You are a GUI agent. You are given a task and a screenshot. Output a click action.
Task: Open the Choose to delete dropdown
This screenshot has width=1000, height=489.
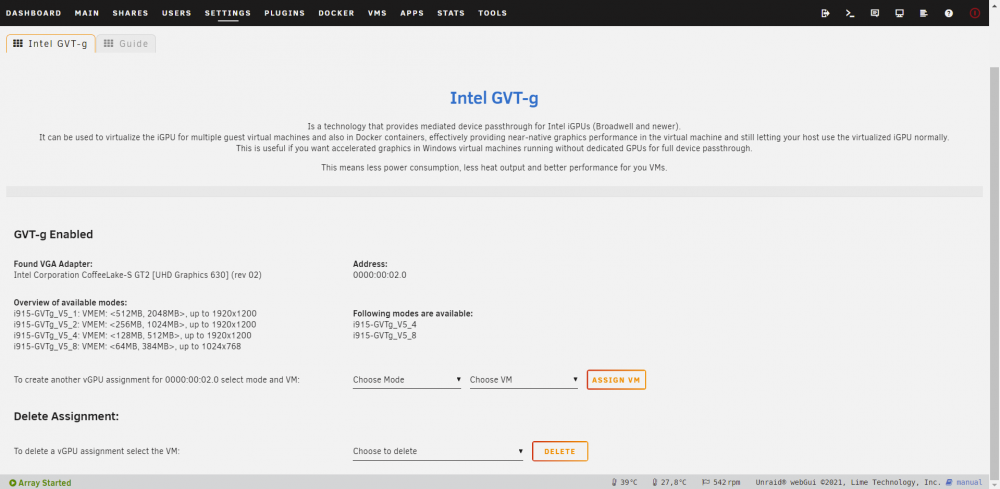tap(438, 451)
